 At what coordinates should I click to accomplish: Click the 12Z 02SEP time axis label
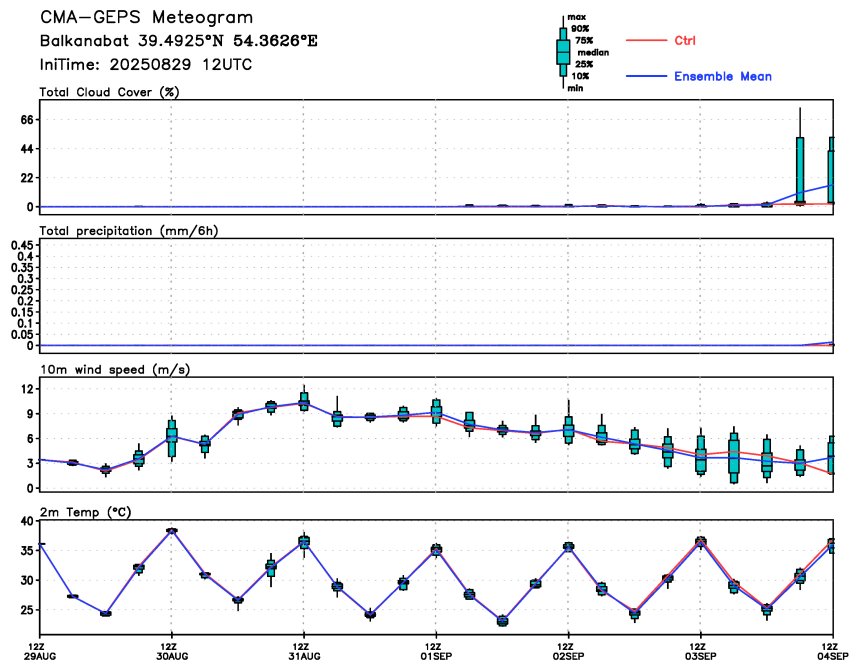[569, 651]
